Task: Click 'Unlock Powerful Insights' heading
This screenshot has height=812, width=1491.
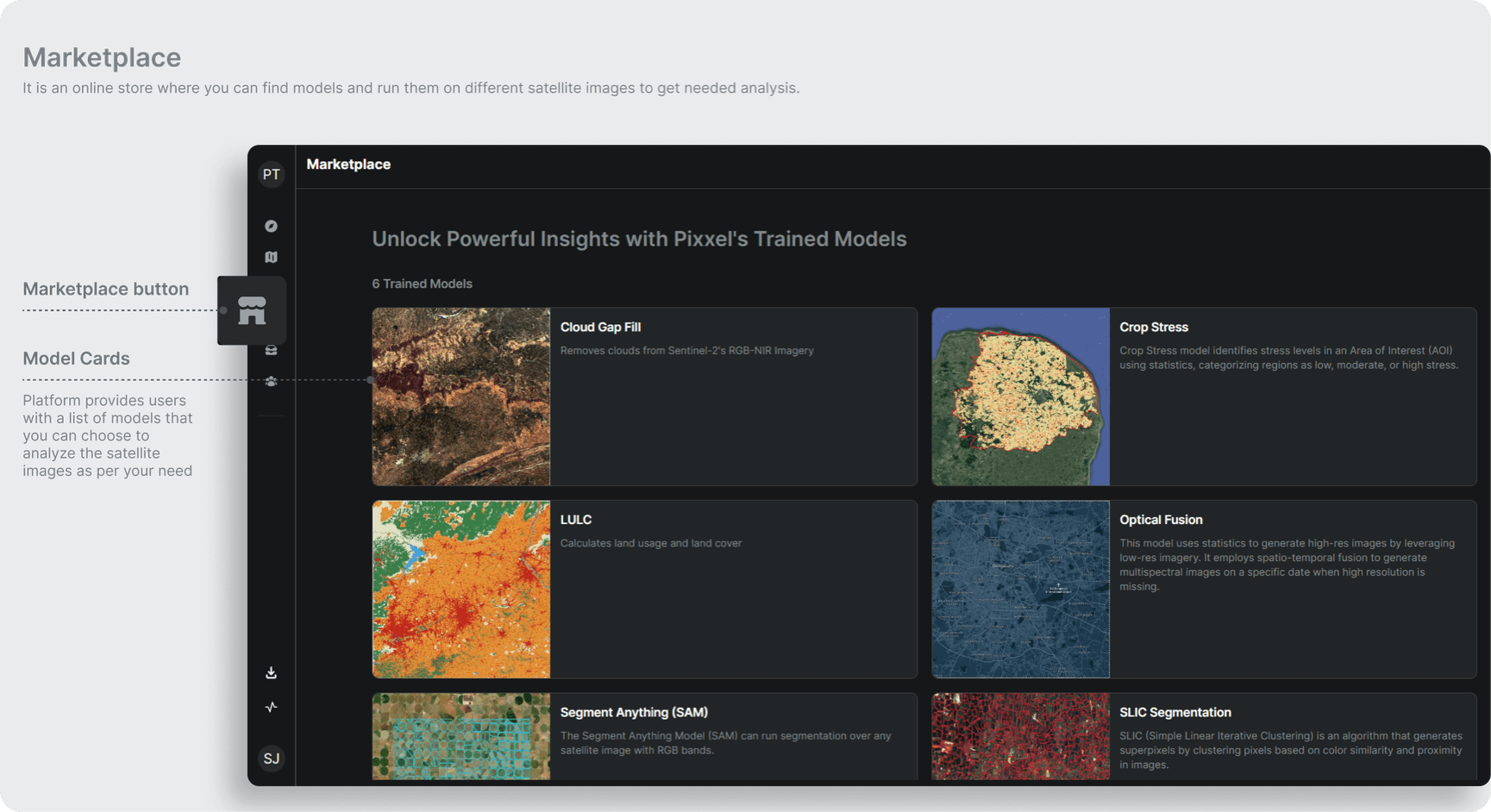Action: (639, 239)
